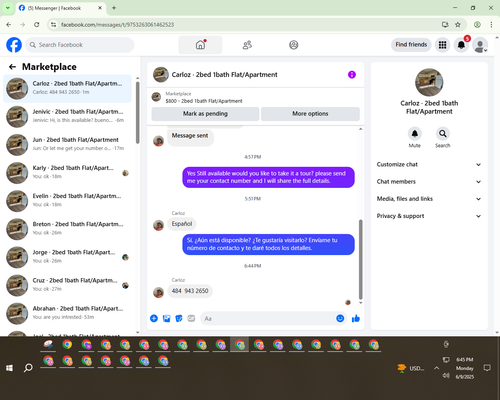The image size is (500, 400).
Task: Open the Evelin conversation
Action: 67,201
